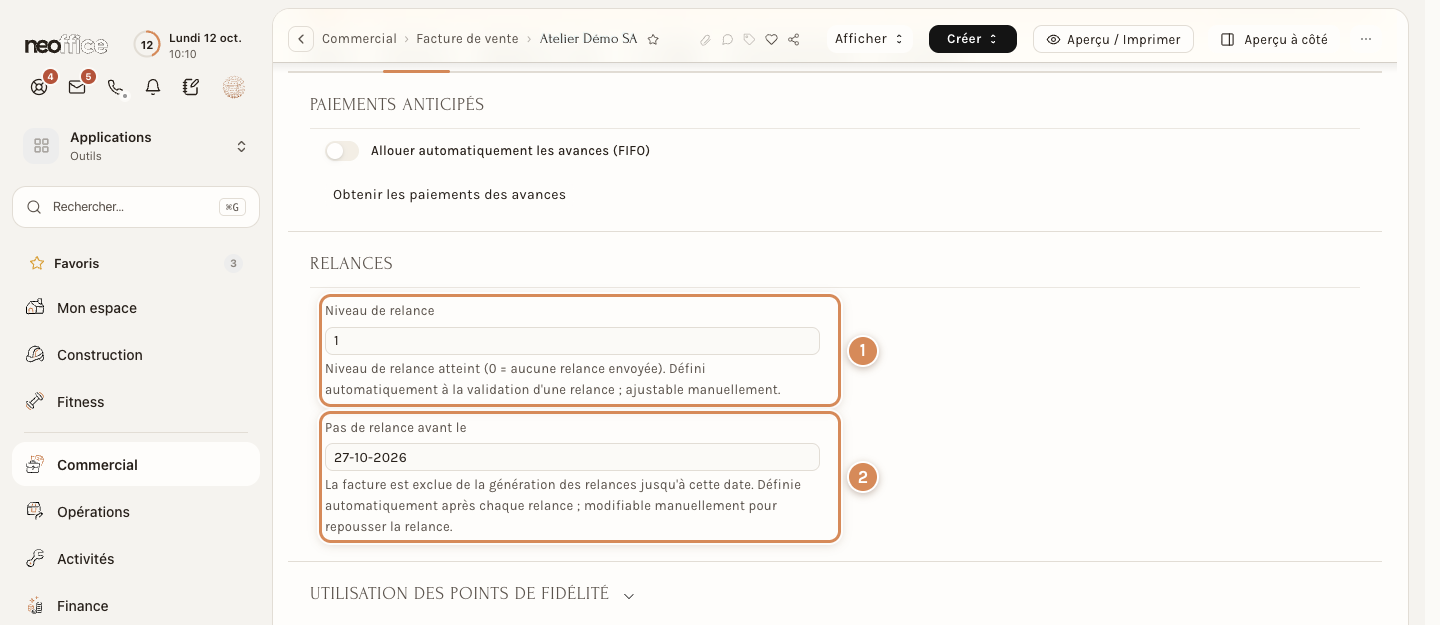Screen dimensions: 1440x625
Task: Select the Commercial module
Action: click(x=136, y=465)
